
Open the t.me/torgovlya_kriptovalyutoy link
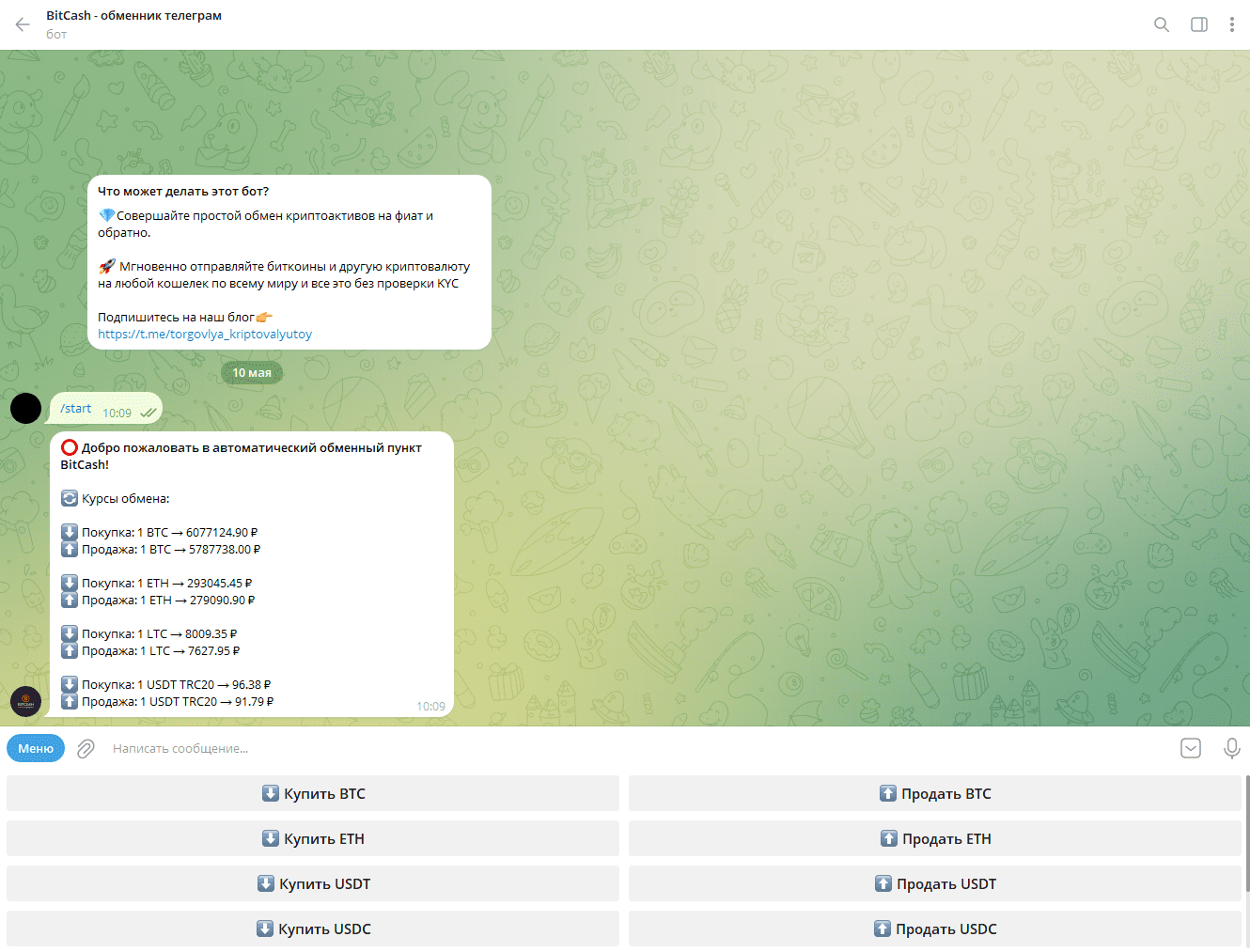click(x=205, y=334)
